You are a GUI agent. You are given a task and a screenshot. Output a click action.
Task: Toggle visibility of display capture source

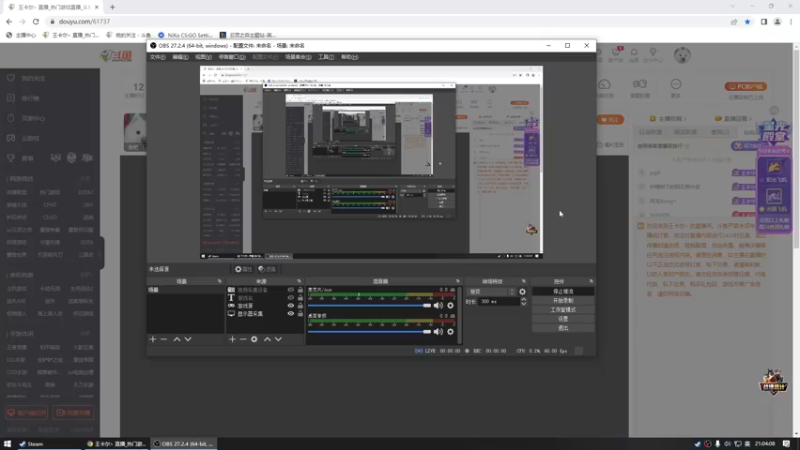pos(290,314)
